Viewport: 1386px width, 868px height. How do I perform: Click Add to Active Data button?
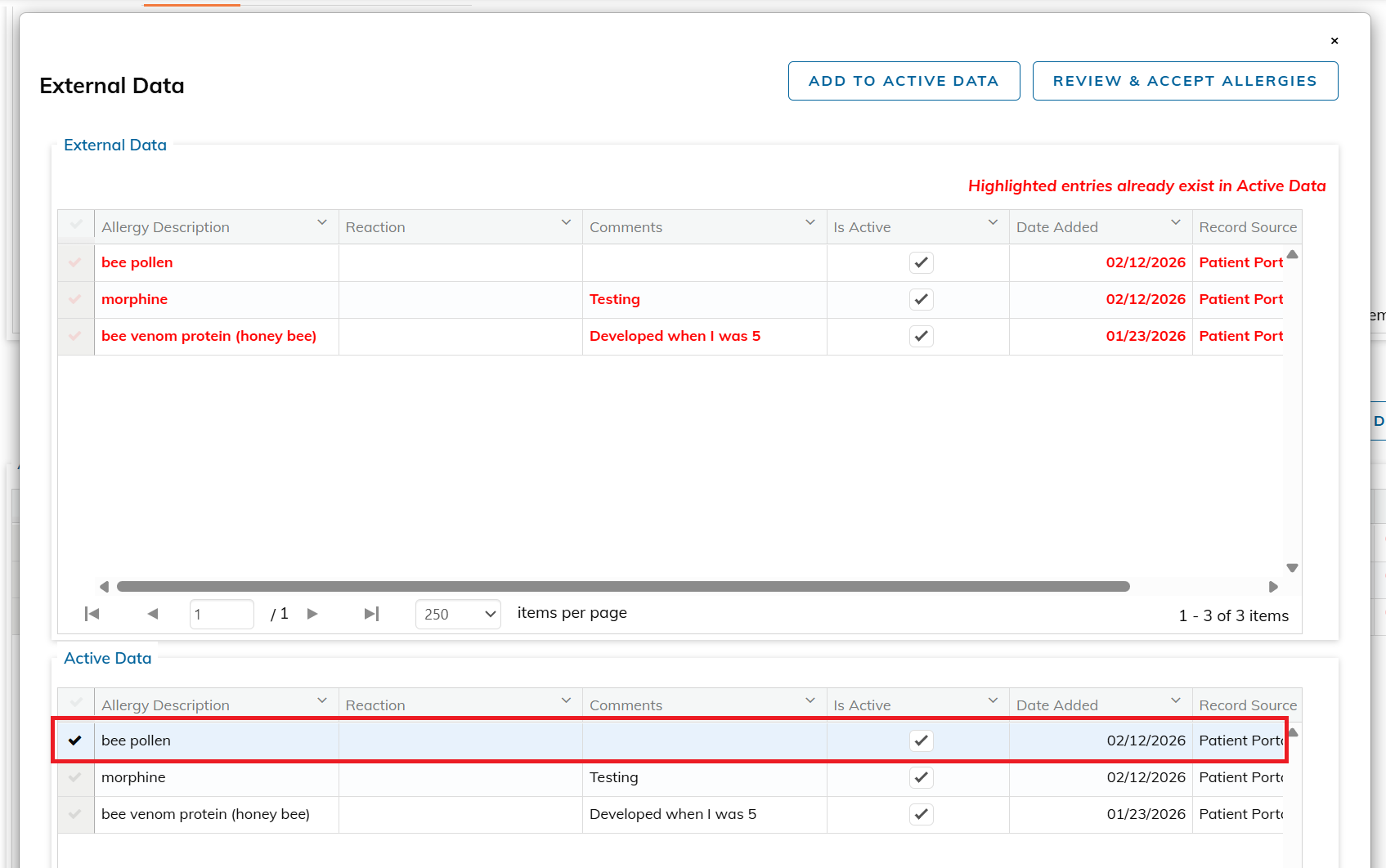(x=904, y=81)
